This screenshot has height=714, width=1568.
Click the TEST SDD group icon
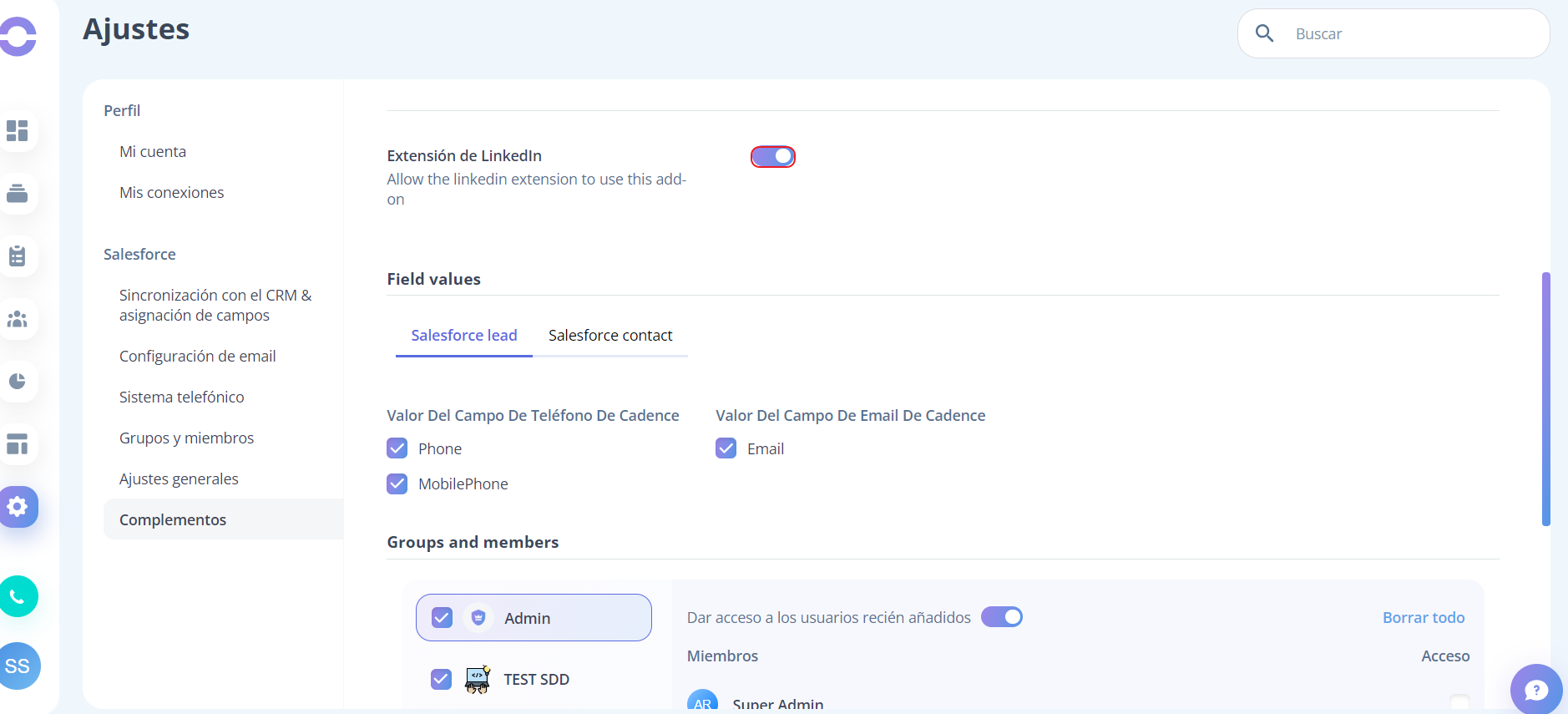click(478, 680)
